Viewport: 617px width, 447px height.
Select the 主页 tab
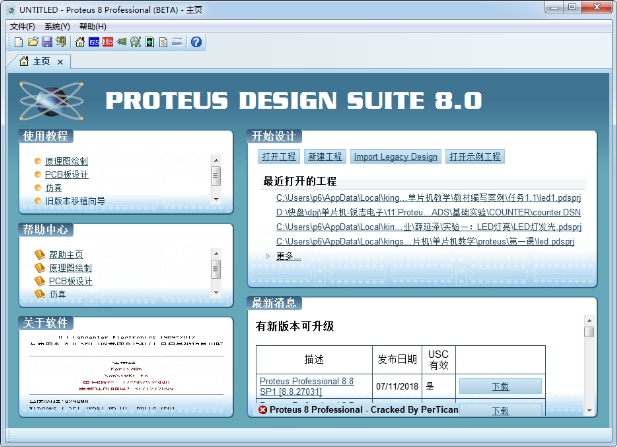click(x=42, y=61)
